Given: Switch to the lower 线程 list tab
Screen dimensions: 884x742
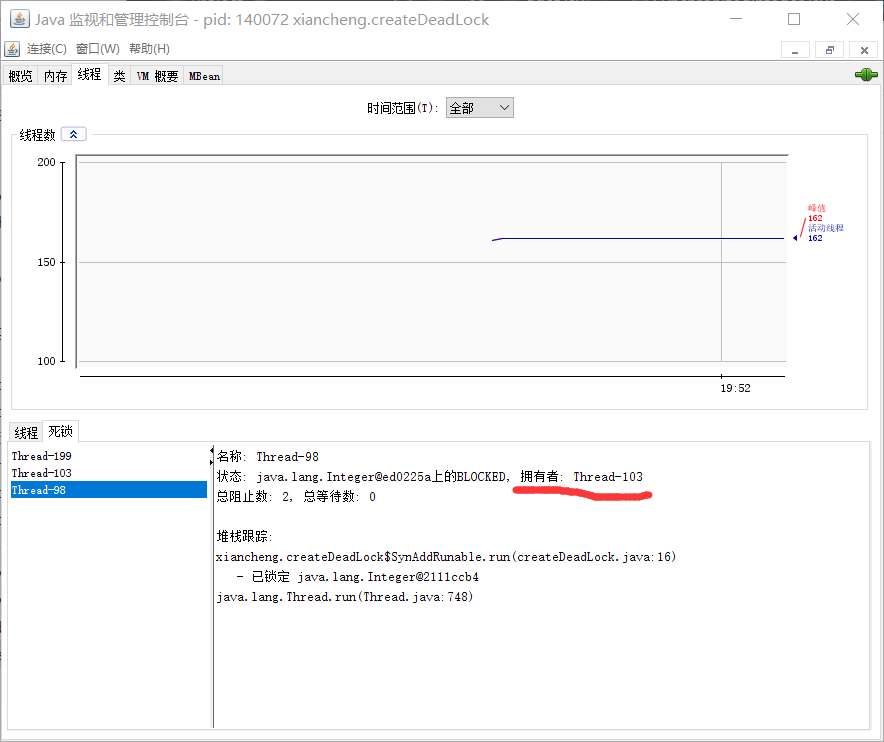Looking at the screenshot, I should tap(26, 432).
